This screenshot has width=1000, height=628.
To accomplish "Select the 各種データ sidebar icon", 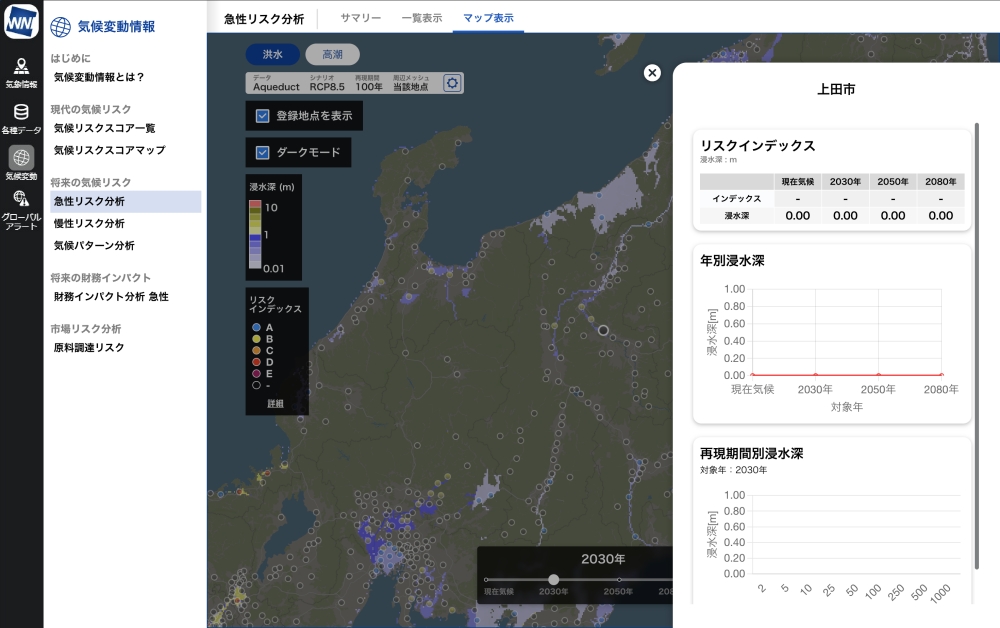I will (20, 118).
